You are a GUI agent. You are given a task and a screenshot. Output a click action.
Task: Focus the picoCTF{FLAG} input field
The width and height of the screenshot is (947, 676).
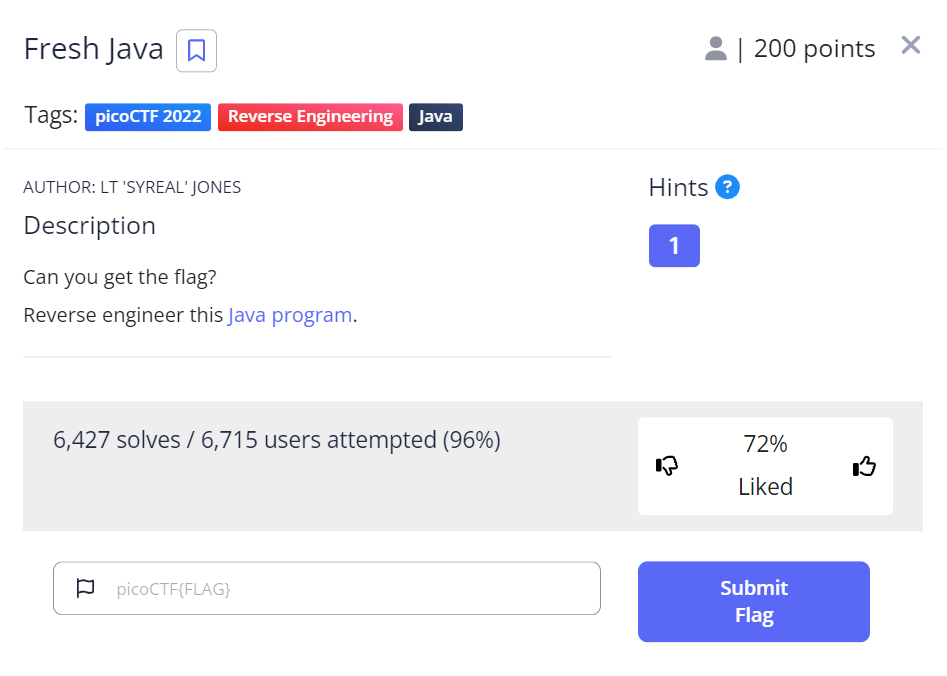[x=350, y=588]
